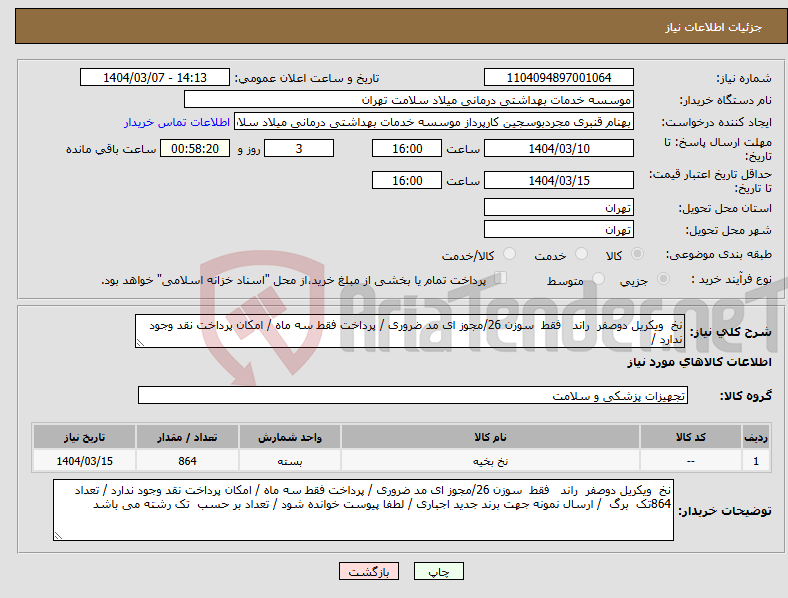
Task: Click the نام کالا column header
Action: click(490, 437)
